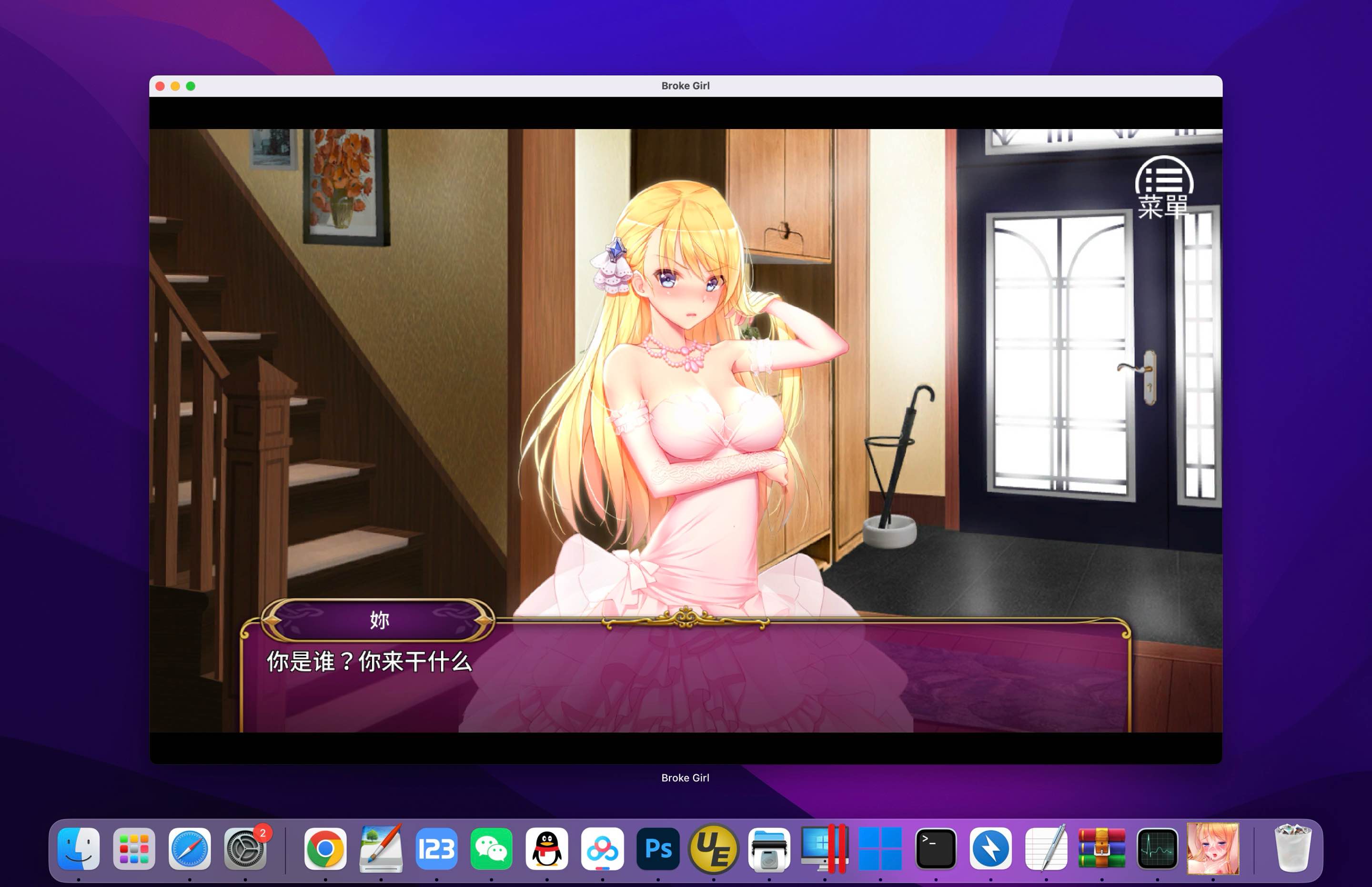
Task: Open TextEdit from the Dock
Action: tap(1047, 849)
